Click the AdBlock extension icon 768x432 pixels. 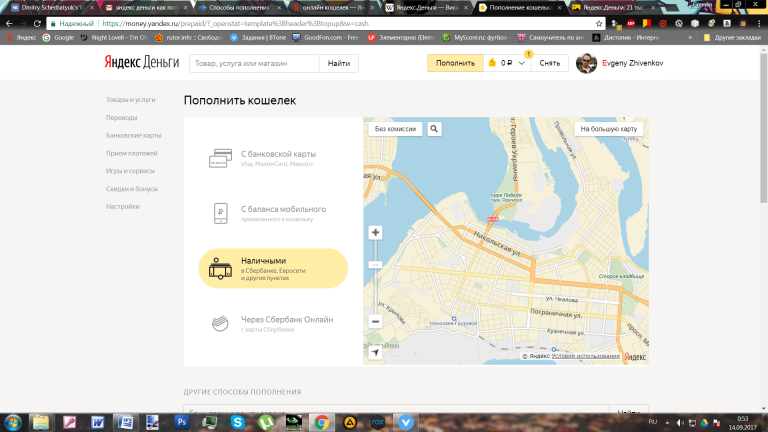coord(631,24)
